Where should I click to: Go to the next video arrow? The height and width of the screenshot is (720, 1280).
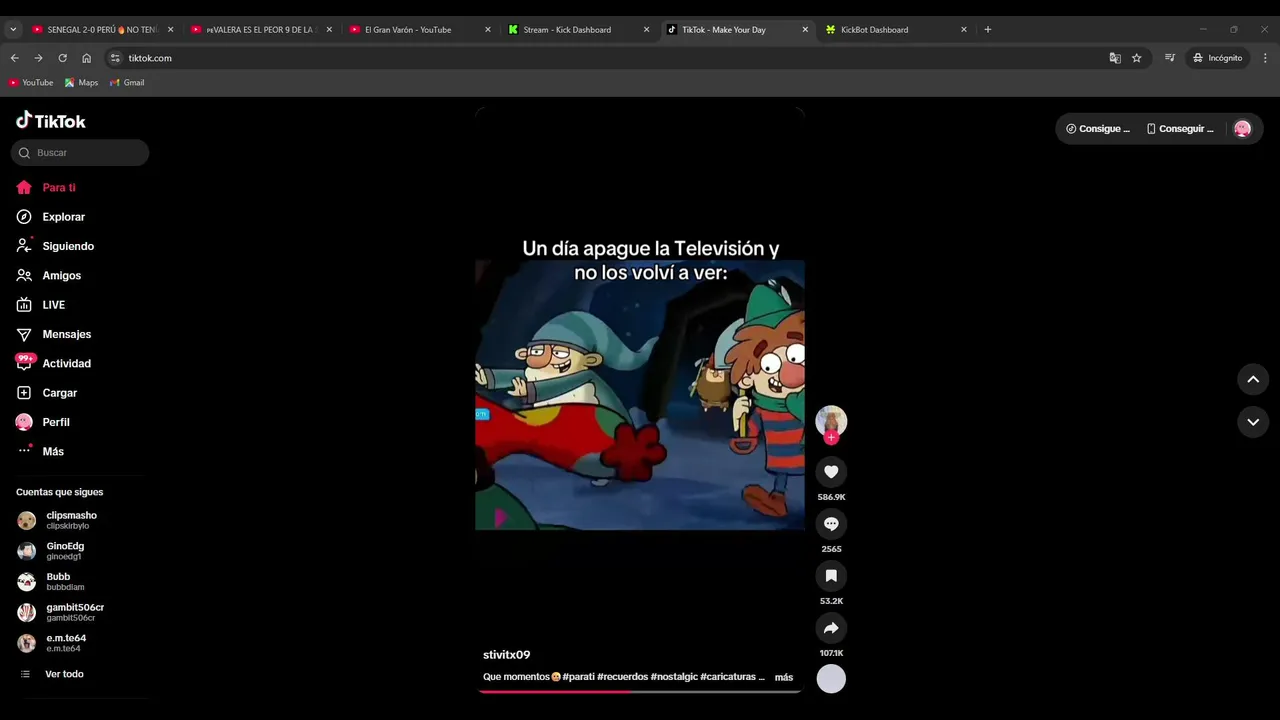pyautogui.click(x=1253, y=422)
